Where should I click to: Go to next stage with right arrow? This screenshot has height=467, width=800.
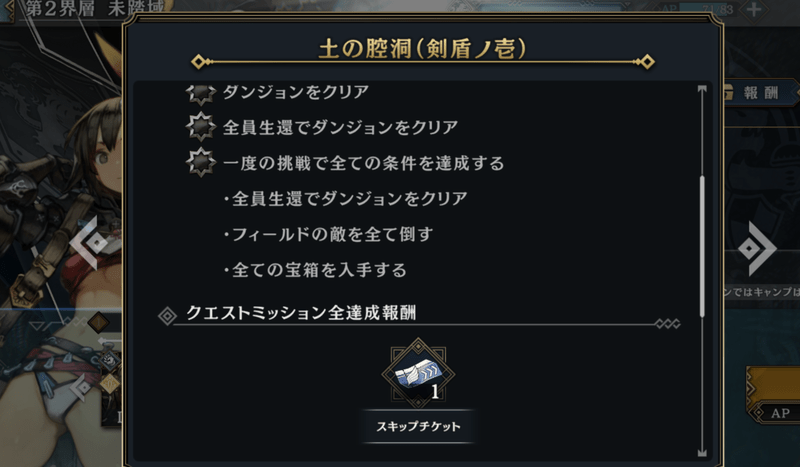coord(757,243)
